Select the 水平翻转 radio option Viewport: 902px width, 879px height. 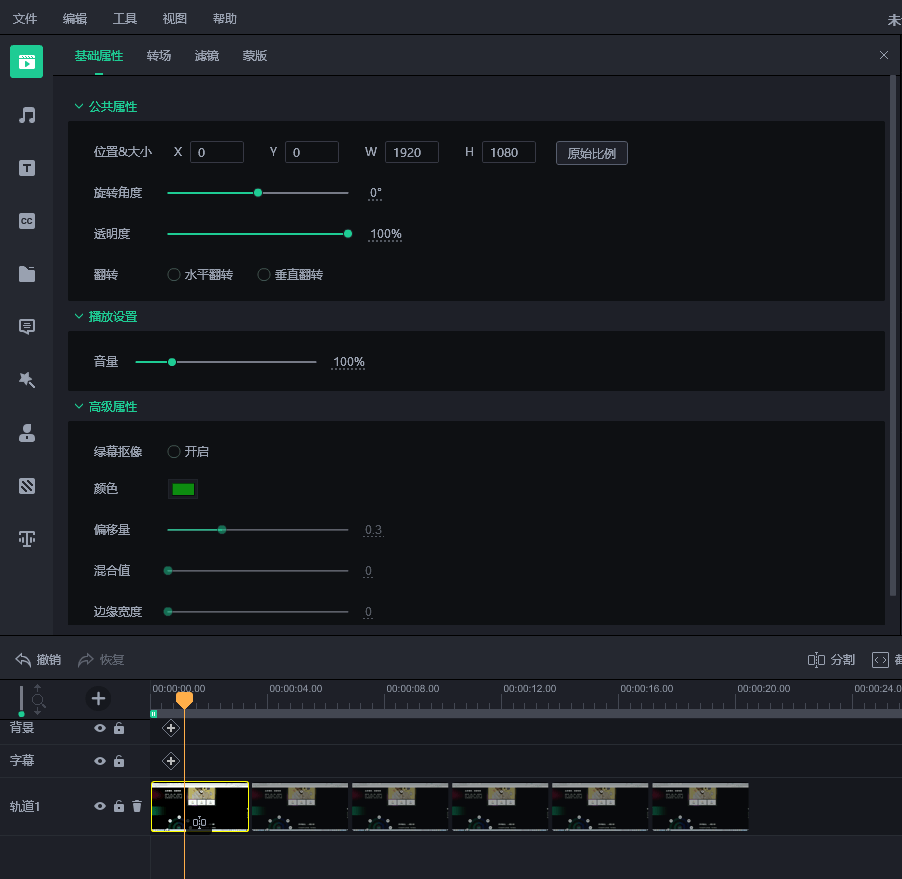174,275
